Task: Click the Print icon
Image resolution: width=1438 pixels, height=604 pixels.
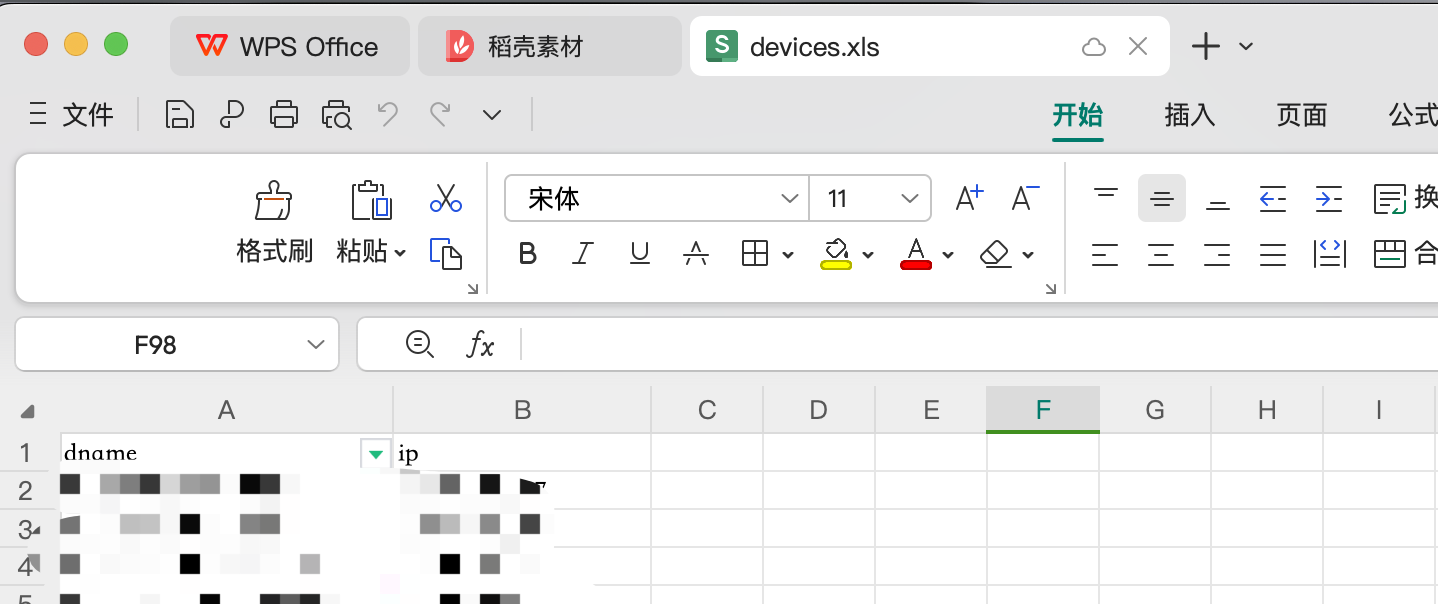Action: click(284, 115)
